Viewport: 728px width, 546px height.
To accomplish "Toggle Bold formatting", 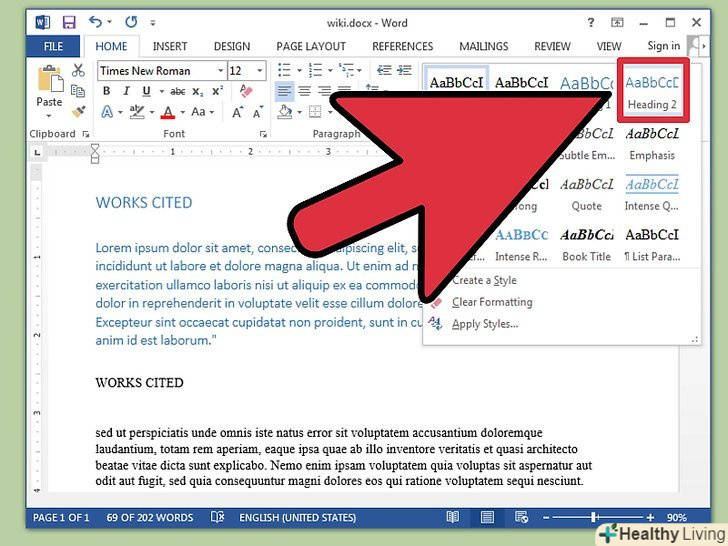I will point(106,91).
